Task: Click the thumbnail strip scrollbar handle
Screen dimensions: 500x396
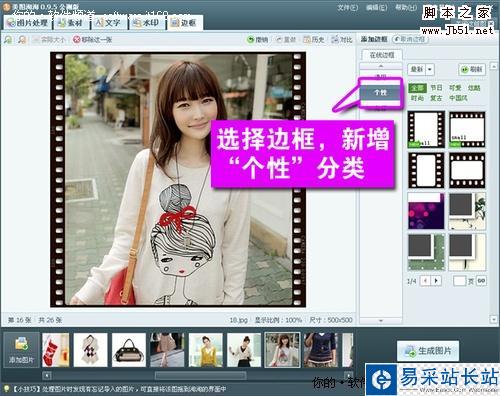Action: (x=200, y=375)
